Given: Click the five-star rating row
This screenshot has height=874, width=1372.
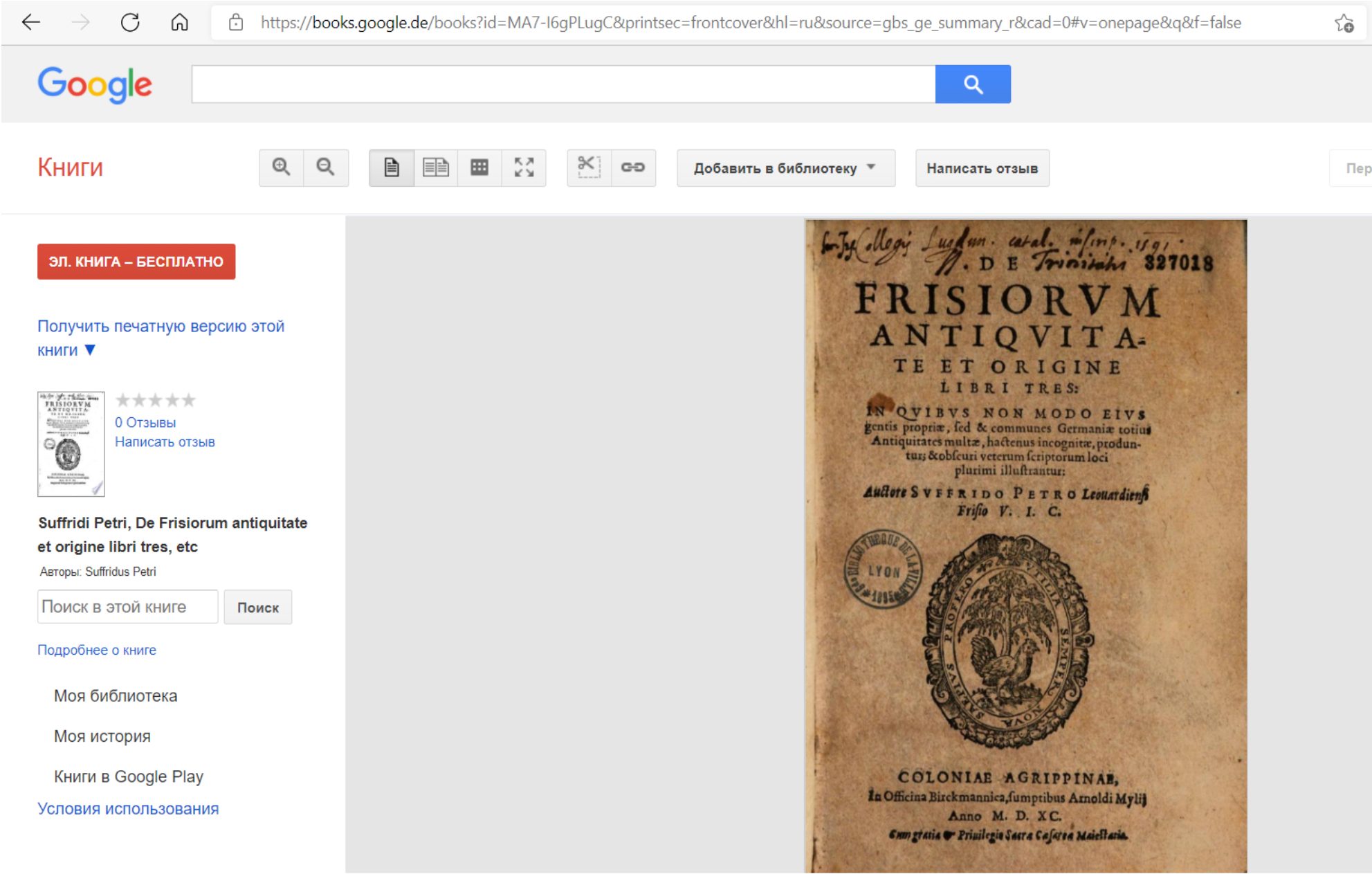Looking at the screenshot, I should point(156,400).
